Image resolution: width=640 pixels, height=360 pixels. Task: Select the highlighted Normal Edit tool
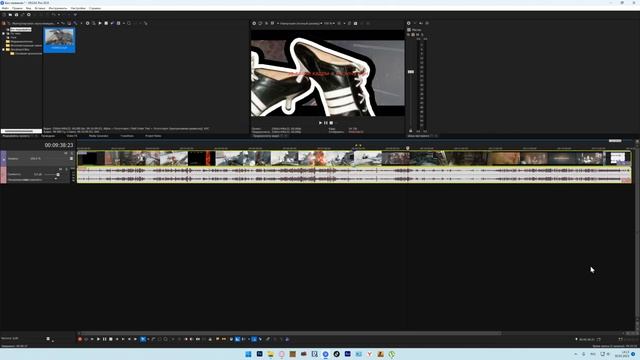tap(143, 339)
